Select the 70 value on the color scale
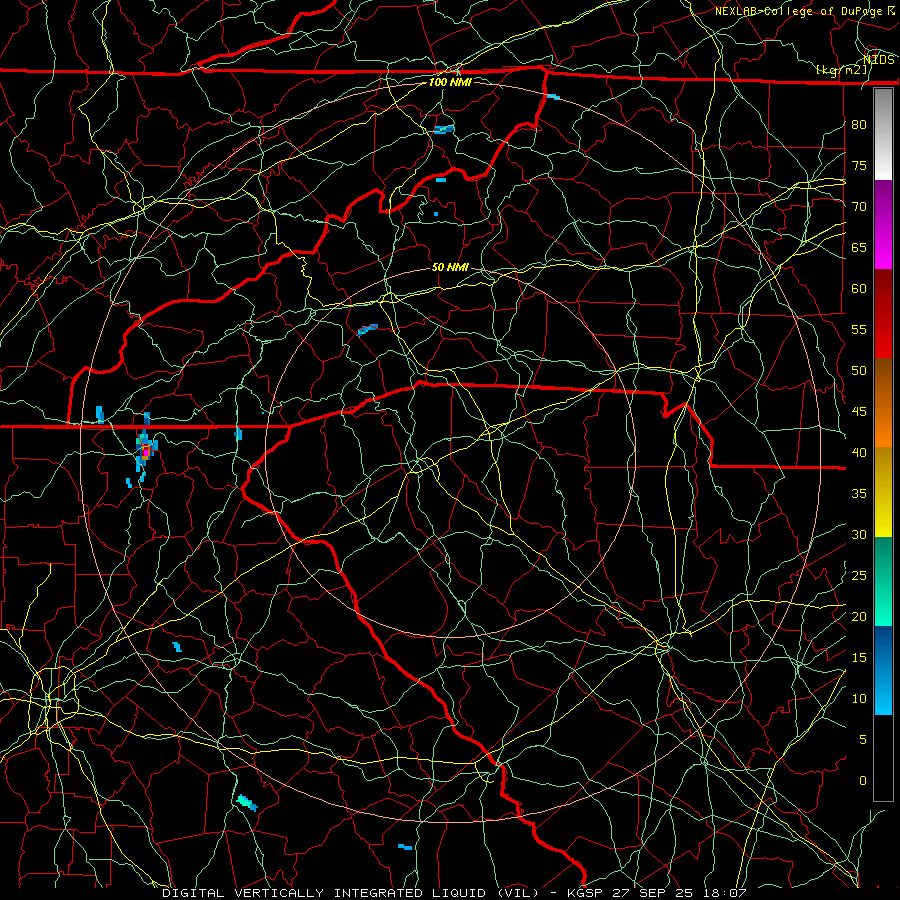900x900 pixels. [x=859, y=207]
